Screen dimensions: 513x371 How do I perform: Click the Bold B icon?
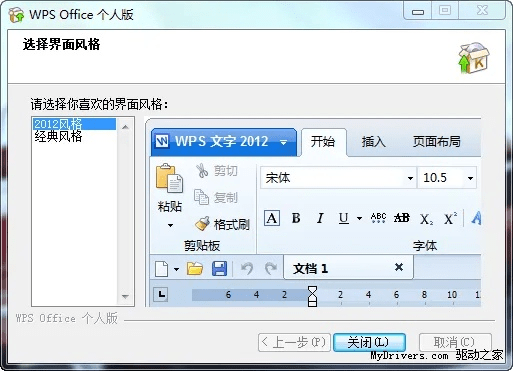point(296,218)
